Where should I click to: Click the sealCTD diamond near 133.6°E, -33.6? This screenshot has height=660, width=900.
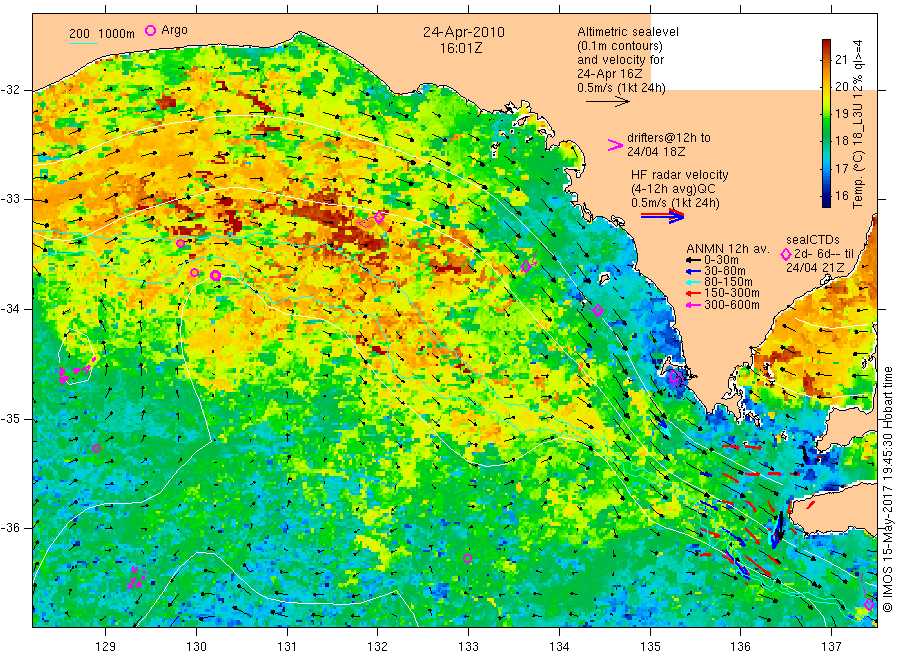coord(526,266)
